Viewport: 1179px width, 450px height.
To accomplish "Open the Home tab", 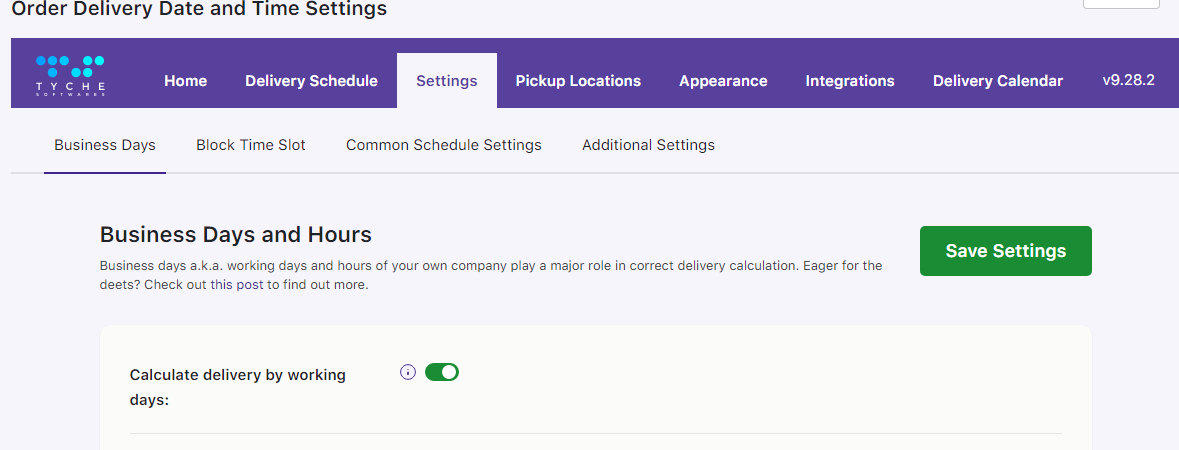I will (x=185, y=81).
